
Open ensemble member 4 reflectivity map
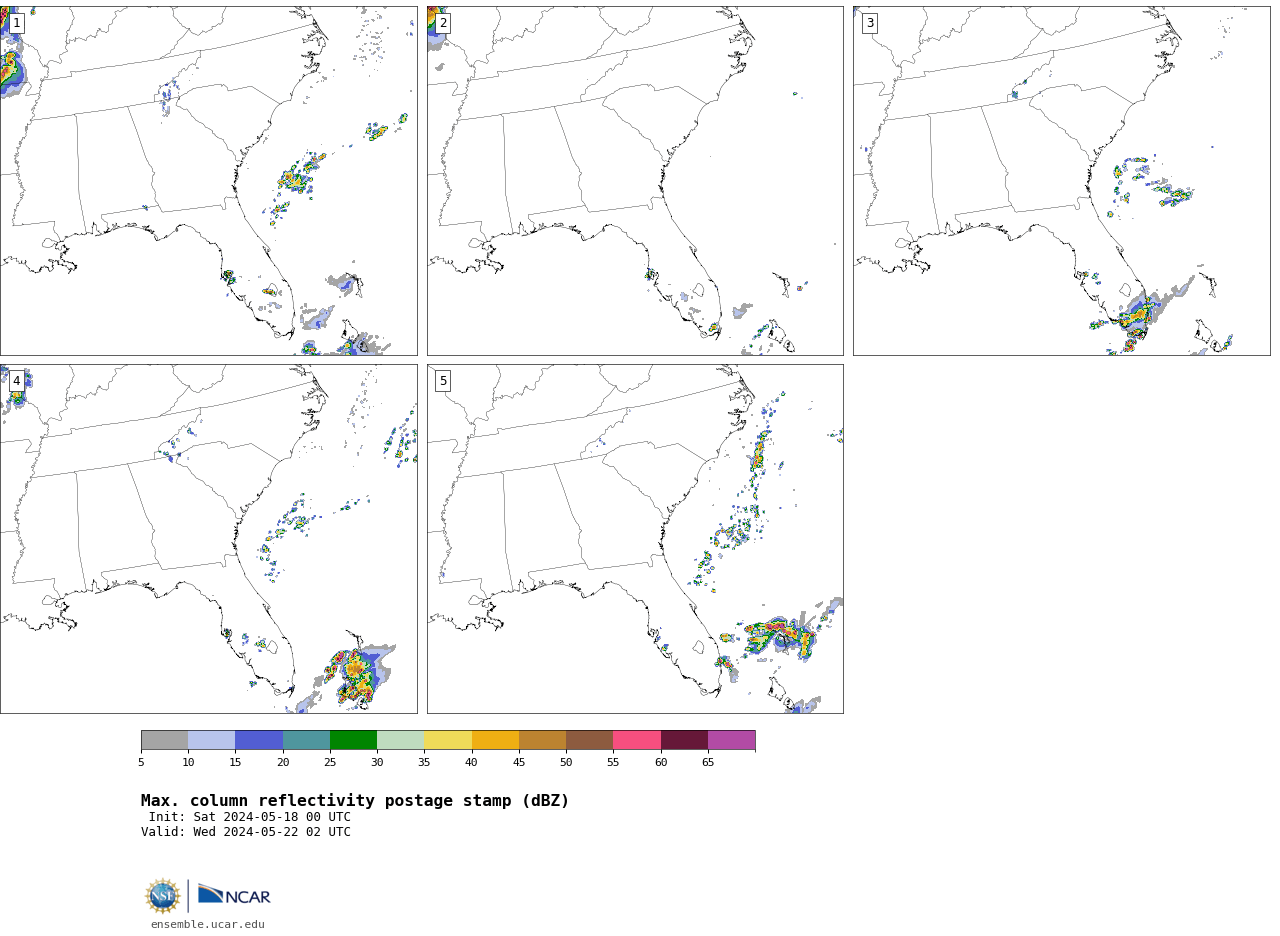point(208,539)
